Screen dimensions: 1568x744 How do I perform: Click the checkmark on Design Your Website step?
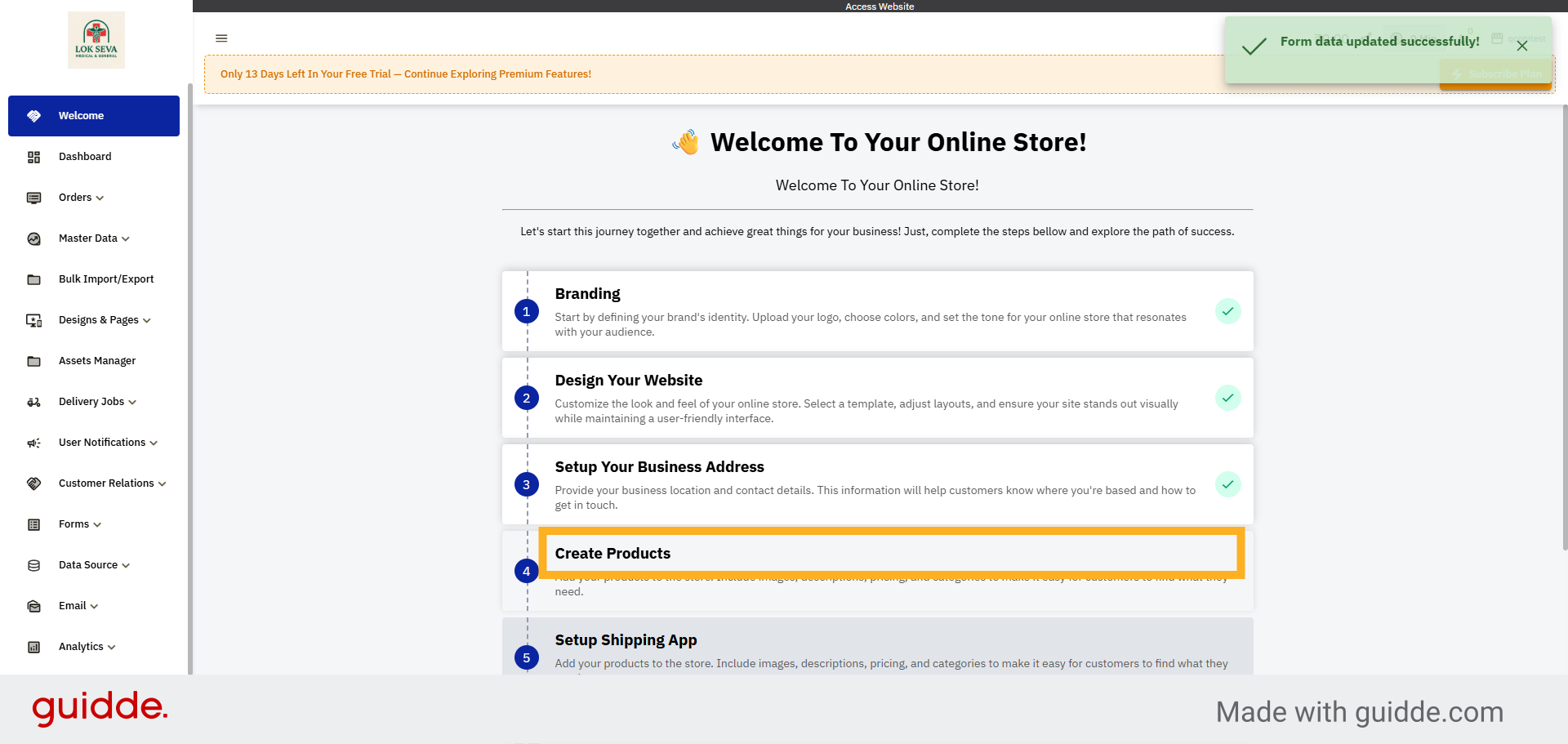click(1228, 398)
